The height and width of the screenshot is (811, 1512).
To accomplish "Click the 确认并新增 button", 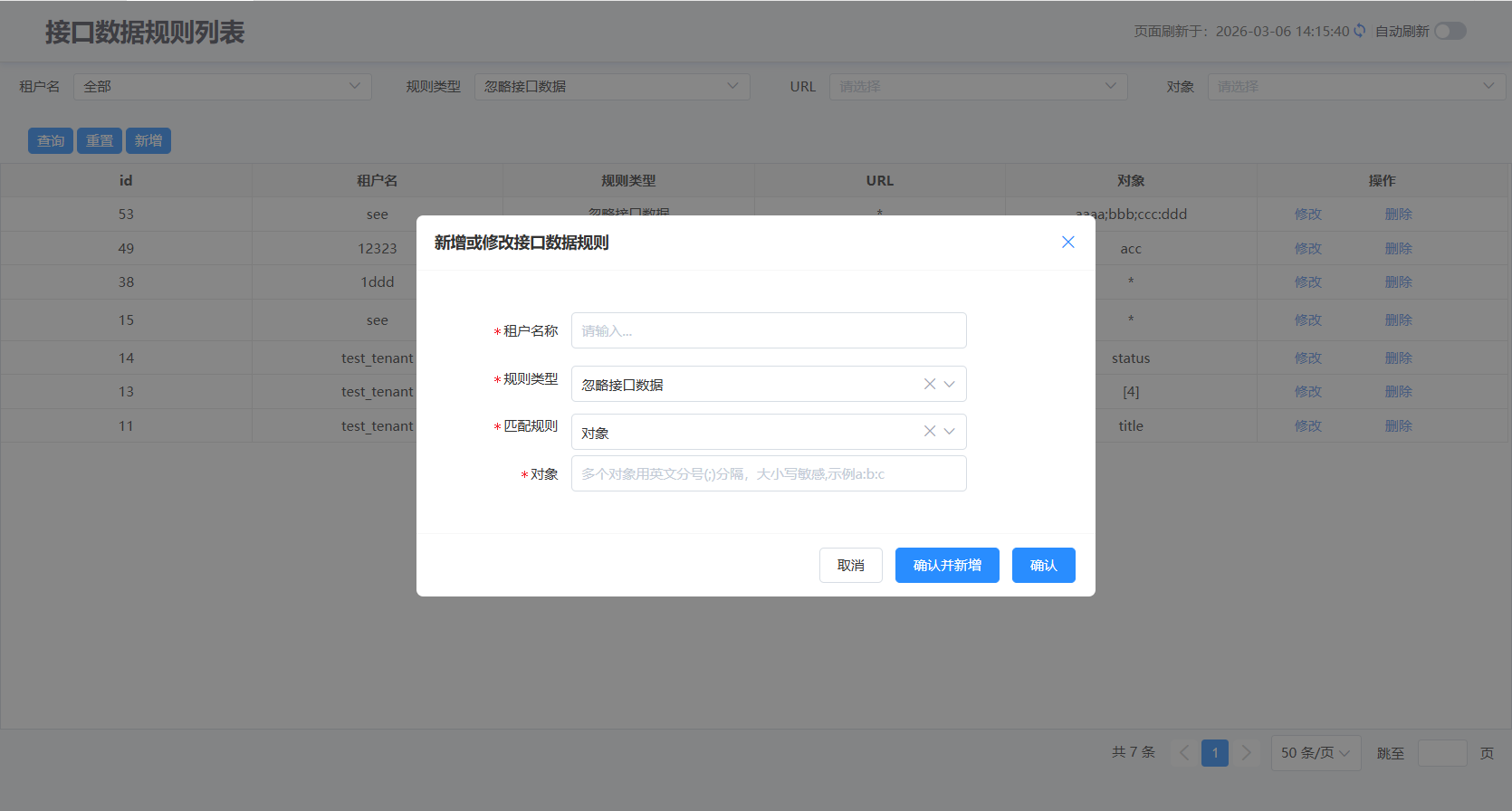I will [x=947, y=566].
